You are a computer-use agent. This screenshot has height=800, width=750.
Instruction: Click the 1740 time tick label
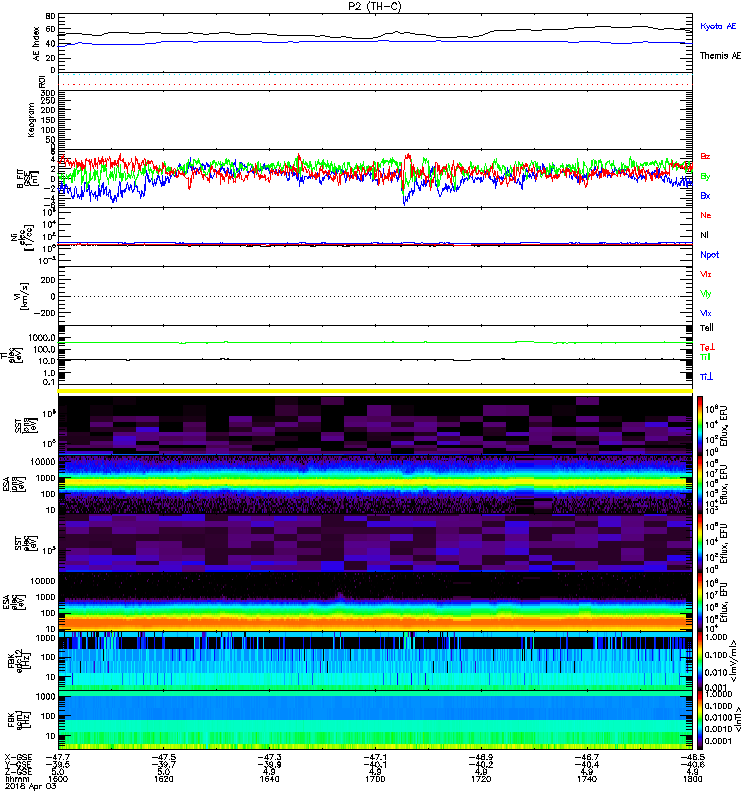[x=587, y=779]
